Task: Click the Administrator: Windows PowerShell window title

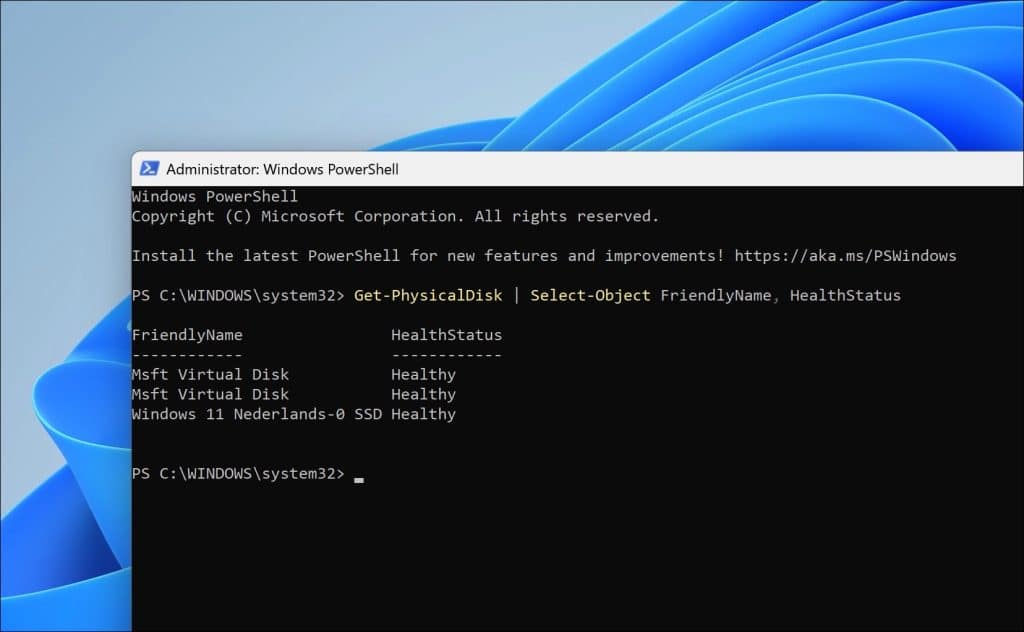Action: (282, 169)
